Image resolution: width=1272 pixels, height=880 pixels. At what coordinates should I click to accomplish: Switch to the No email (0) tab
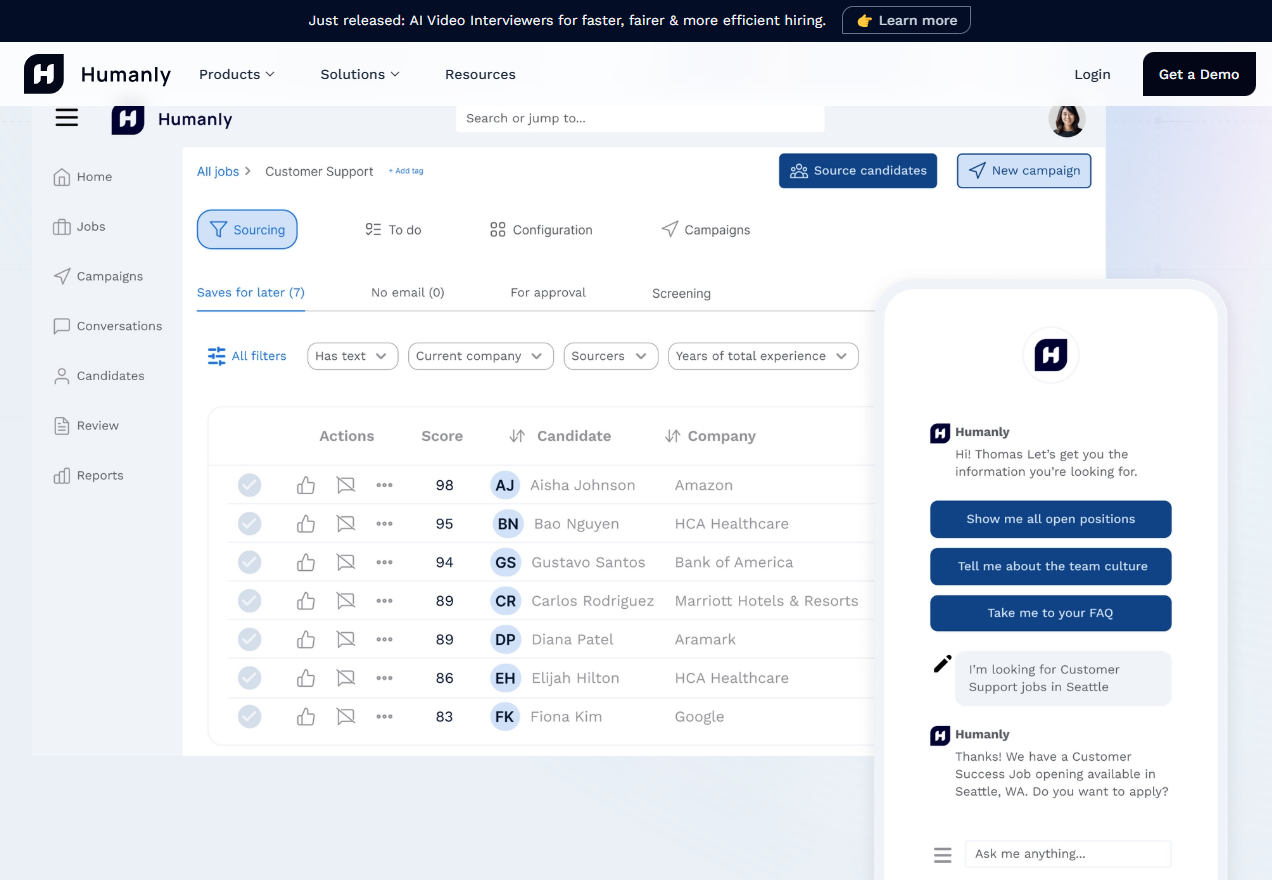pyautogui.click(x=407, y=293)
